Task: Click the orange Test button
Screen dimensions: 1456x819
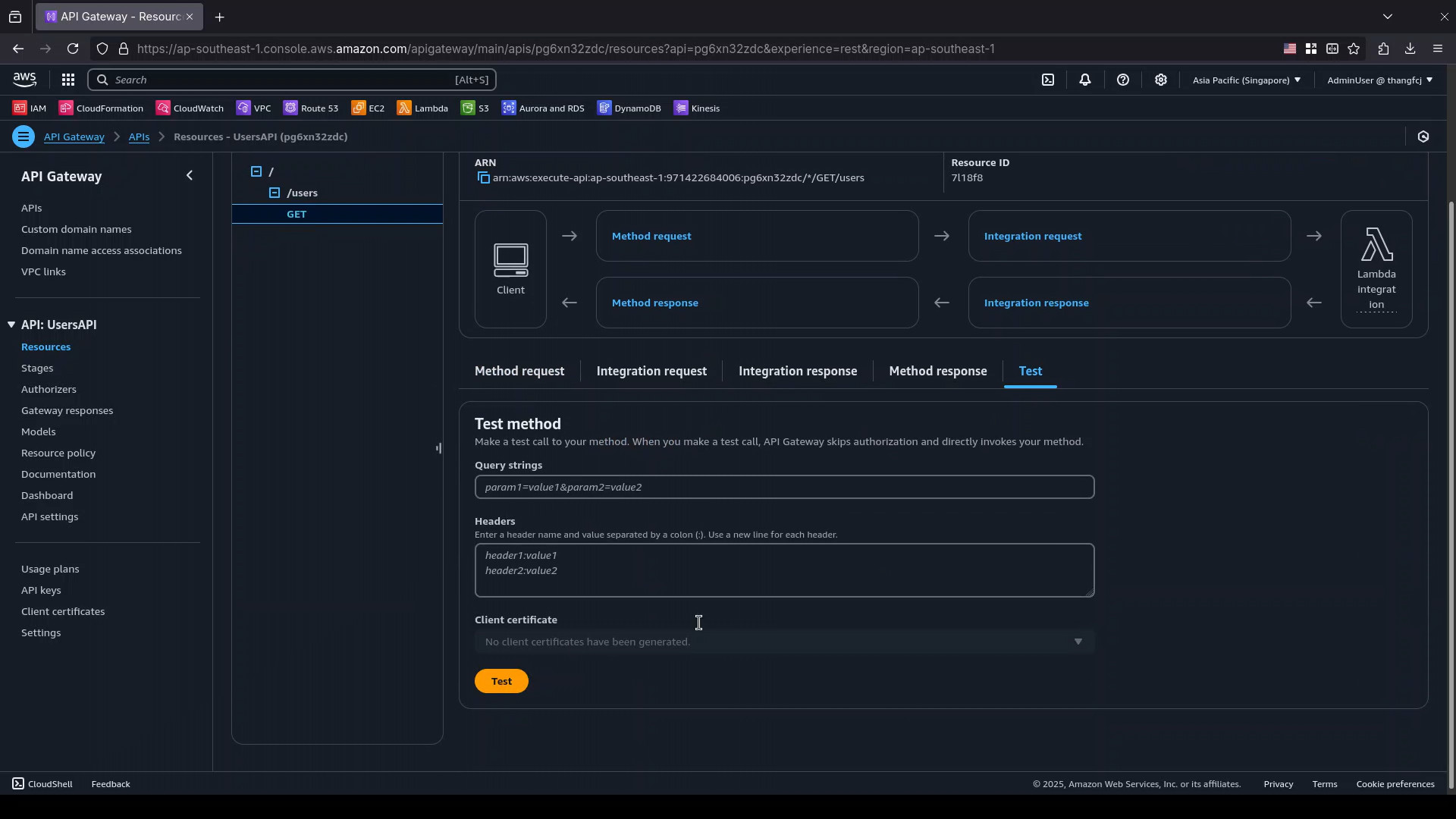Action: point(501,681)
